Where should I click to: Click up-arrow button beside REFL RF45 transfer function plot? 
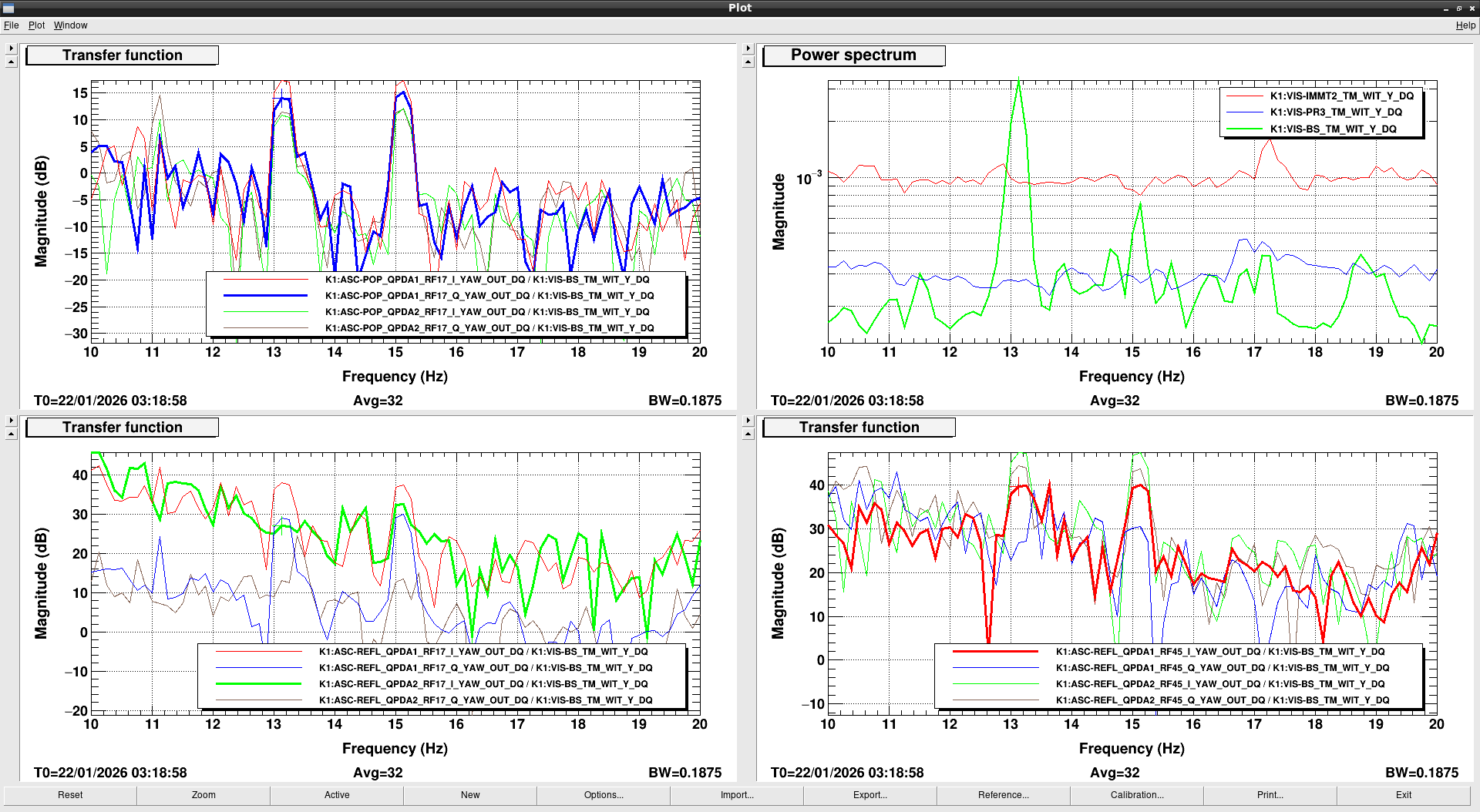748,435
